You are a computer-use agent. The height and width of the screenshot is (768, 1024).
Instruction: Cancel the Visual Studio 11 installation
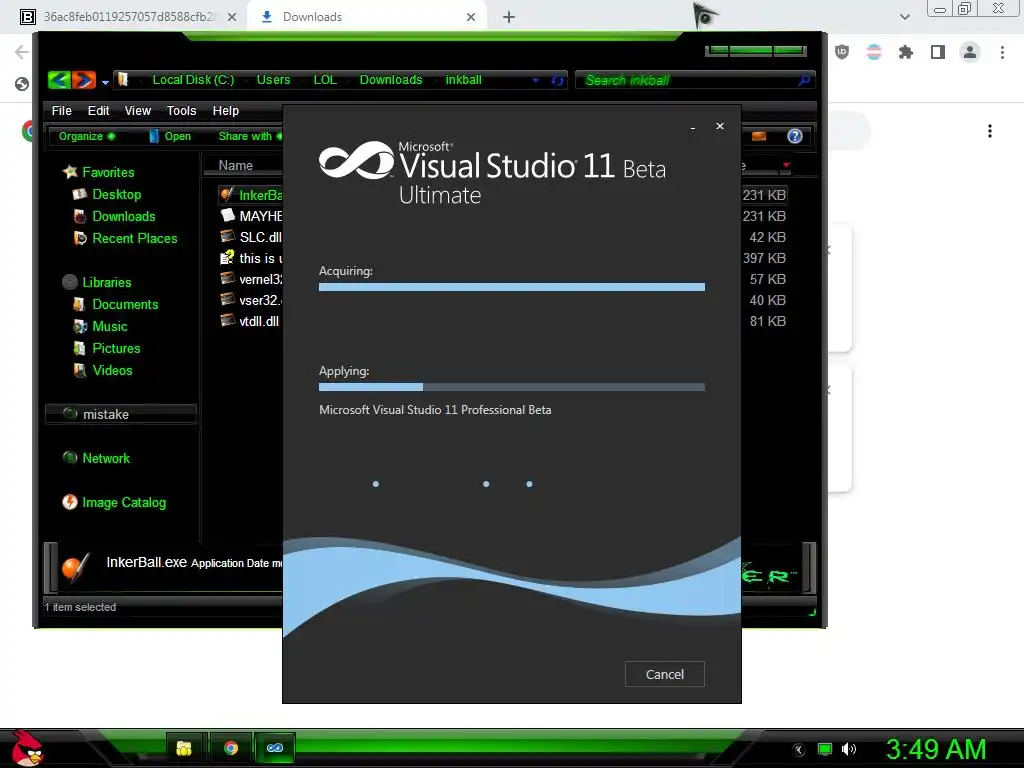[x=664, y=674]
